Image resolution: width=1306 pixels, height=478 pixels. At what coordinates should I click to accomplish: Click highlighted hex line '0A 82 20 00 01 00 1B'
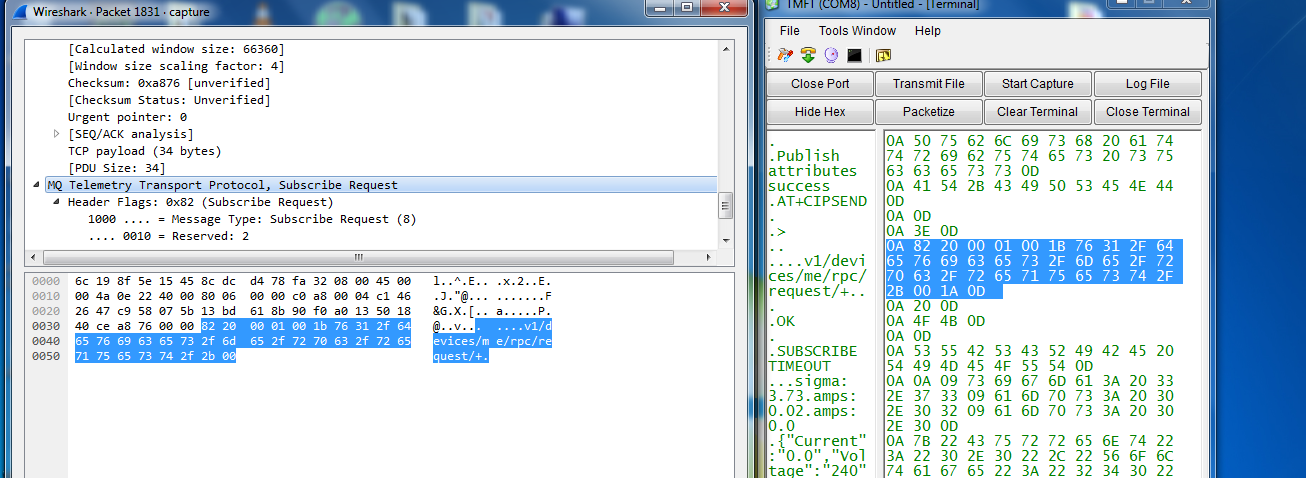[1033, 246]
